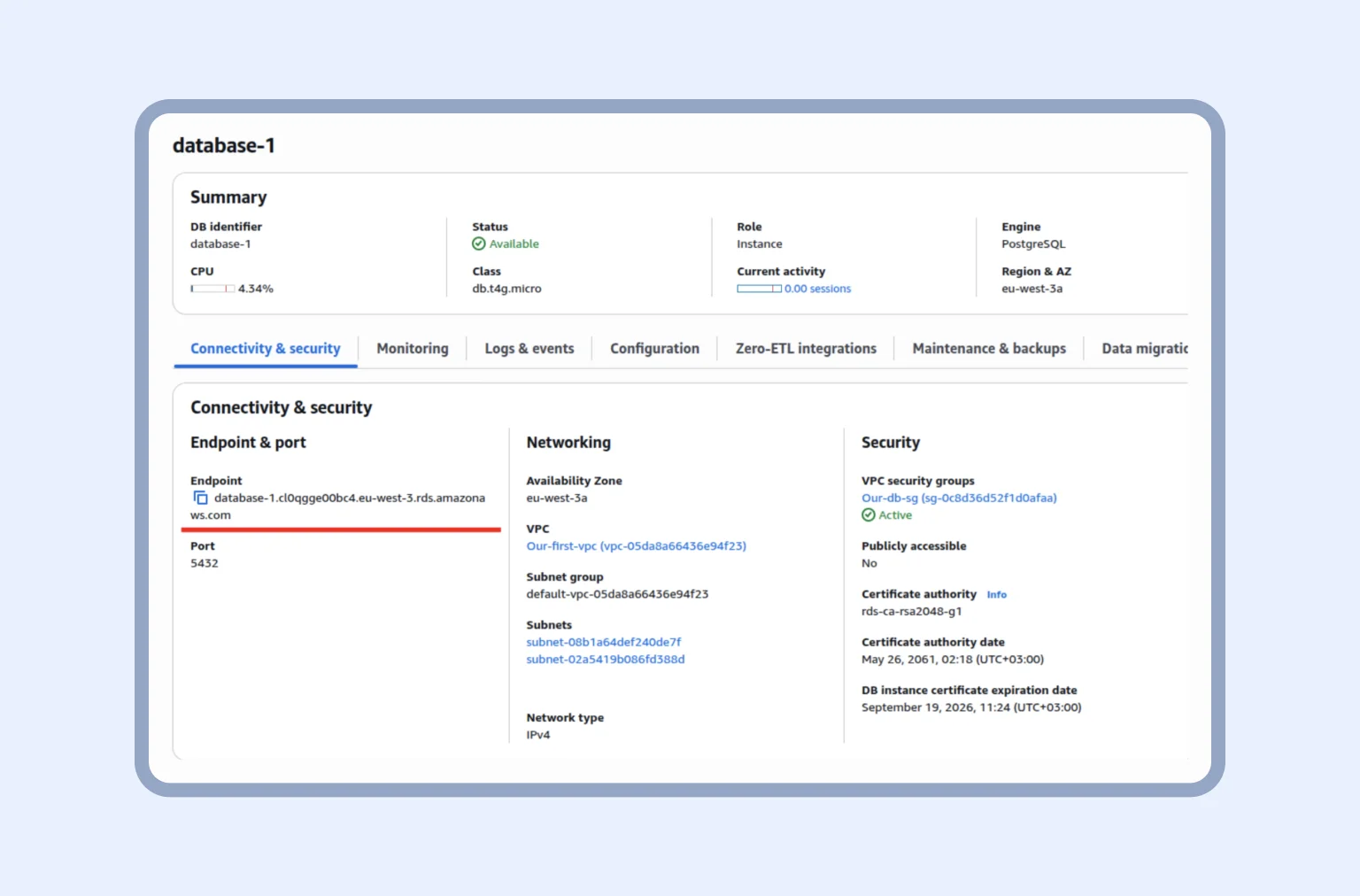Copy the database endpoint using the copy icon
Screen dimensions: 1360x896
point(200,498)
